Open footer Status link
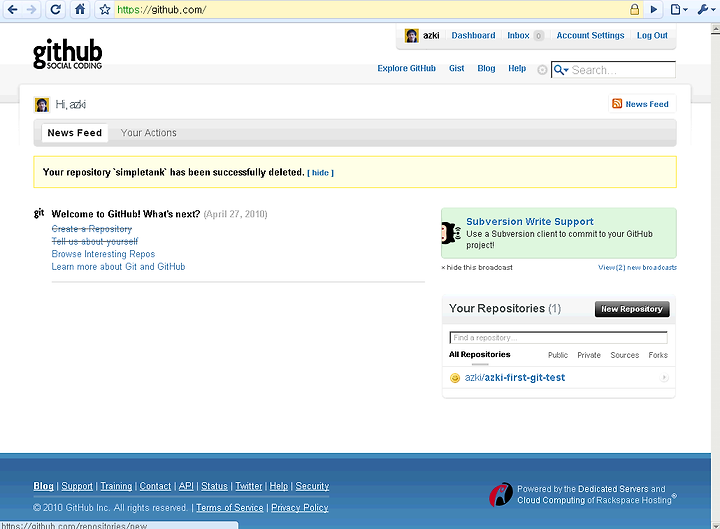The width and height of the screenshot is (720, 529). coord(214,486)
